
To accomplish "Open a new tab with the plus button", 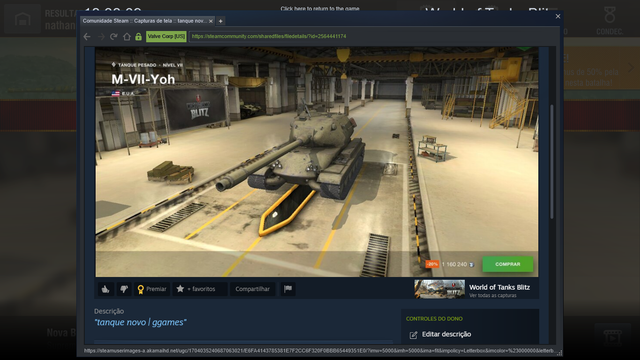I will point(220,21).
